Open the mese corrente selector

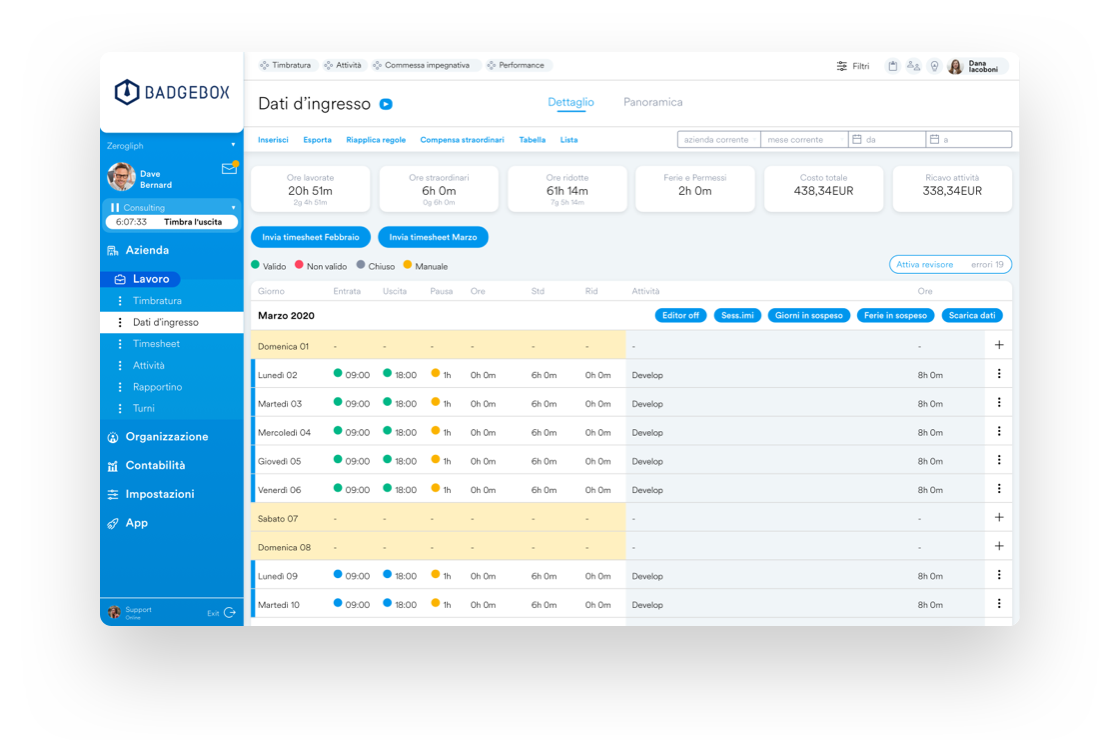(x=804, y=140)
